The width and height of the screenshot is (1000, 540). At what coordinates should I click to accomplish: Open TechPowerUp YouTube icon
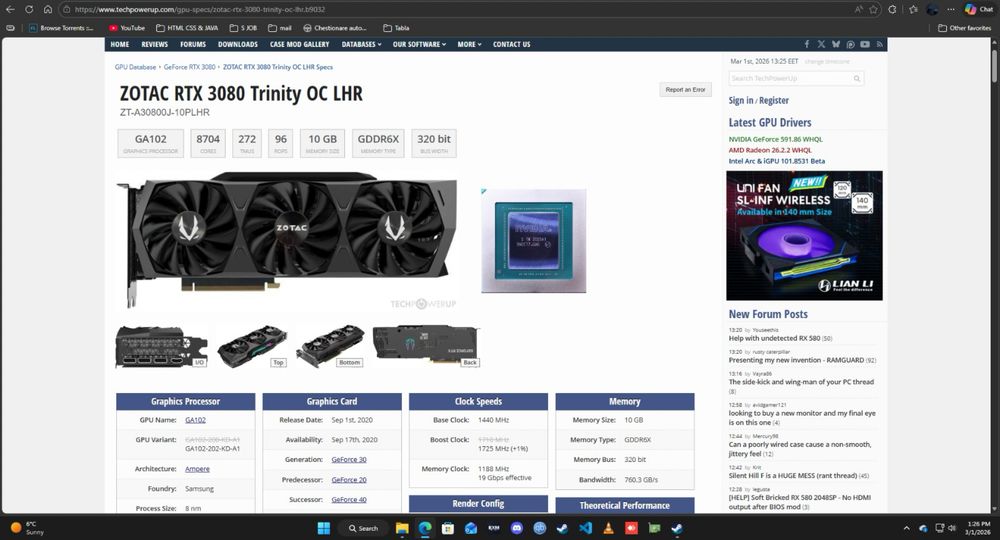coord(865,44)
